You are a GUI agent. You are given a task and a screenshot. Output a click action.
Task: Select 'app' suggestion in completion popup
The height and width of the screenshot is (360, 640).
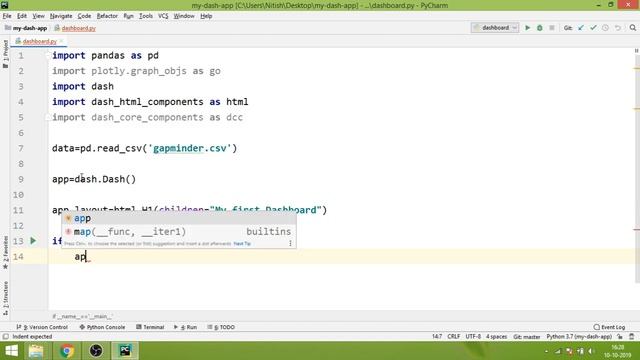179,218
